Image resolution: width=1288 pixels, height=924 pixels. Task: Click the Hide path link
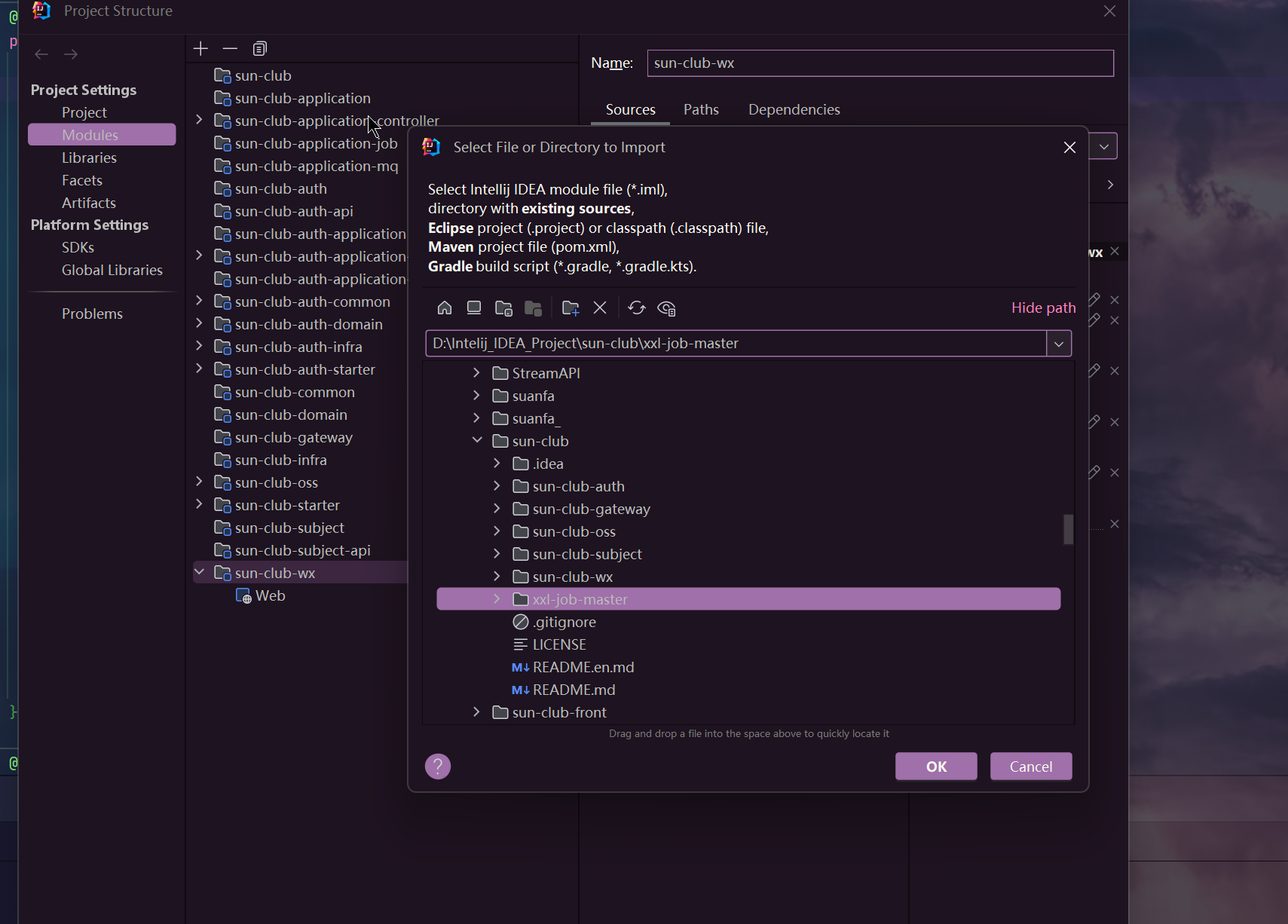tap(1043, 307)
